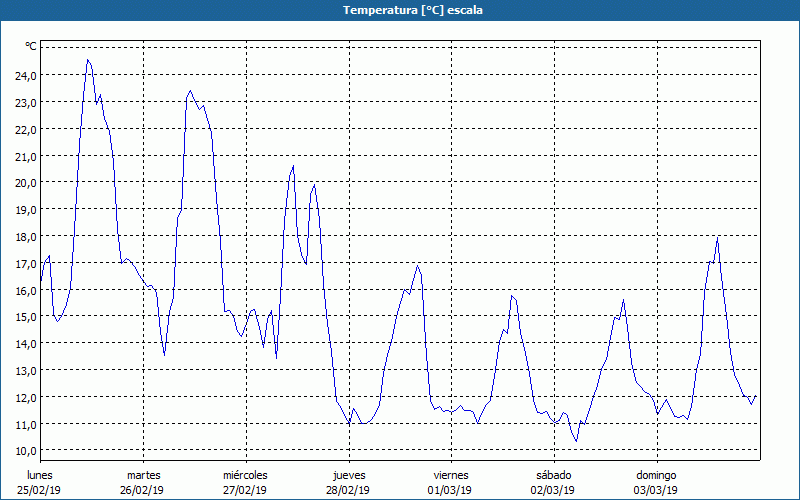800x500 pixels.
Task: Select the 27/02/19 date label
Action: coord(245,490)
